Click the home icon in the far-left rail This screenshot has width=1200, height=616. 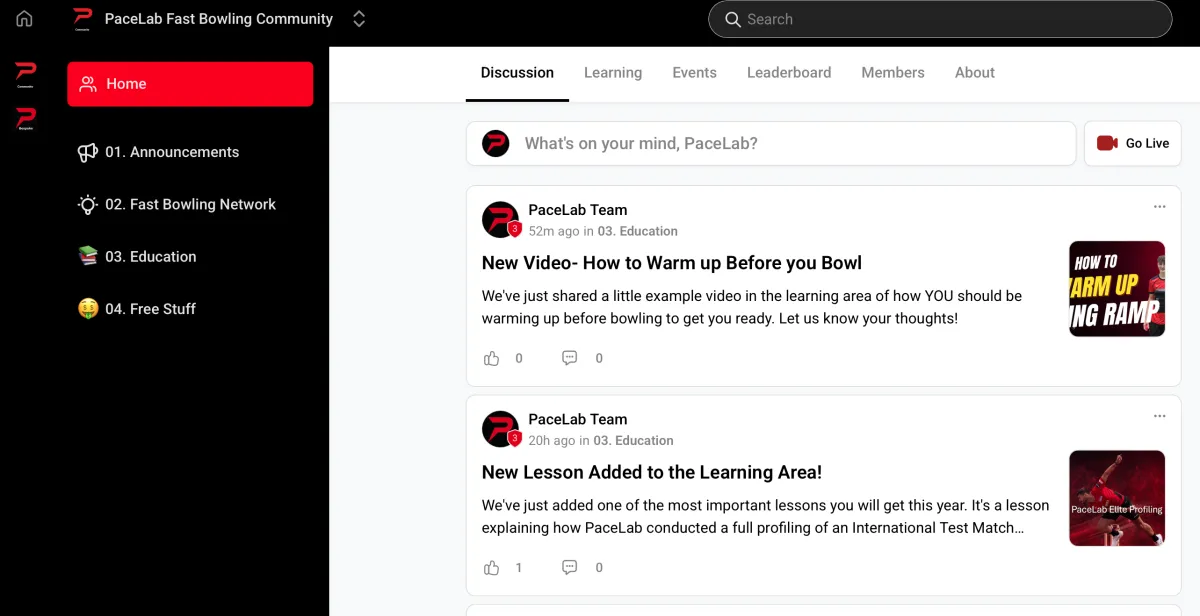23,18
